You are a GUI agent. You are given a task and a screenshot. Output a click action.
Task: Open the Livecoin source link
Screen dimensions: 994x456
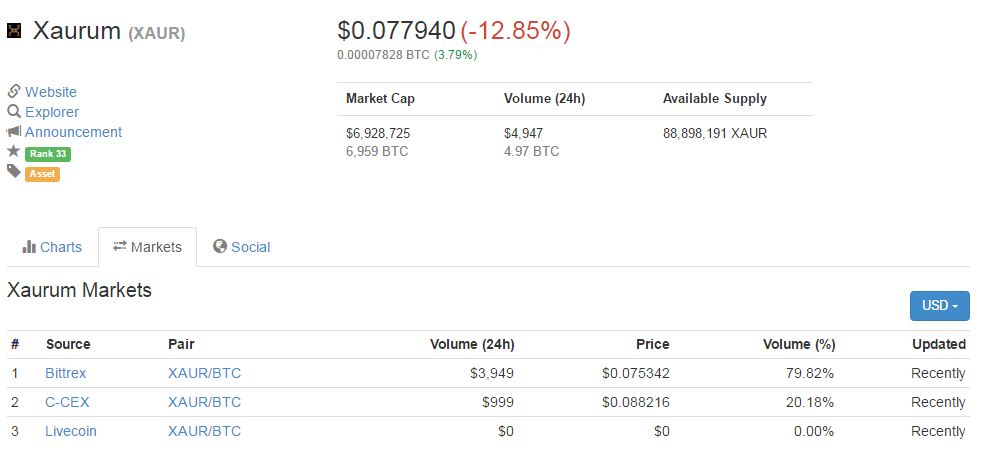point(71,431)
